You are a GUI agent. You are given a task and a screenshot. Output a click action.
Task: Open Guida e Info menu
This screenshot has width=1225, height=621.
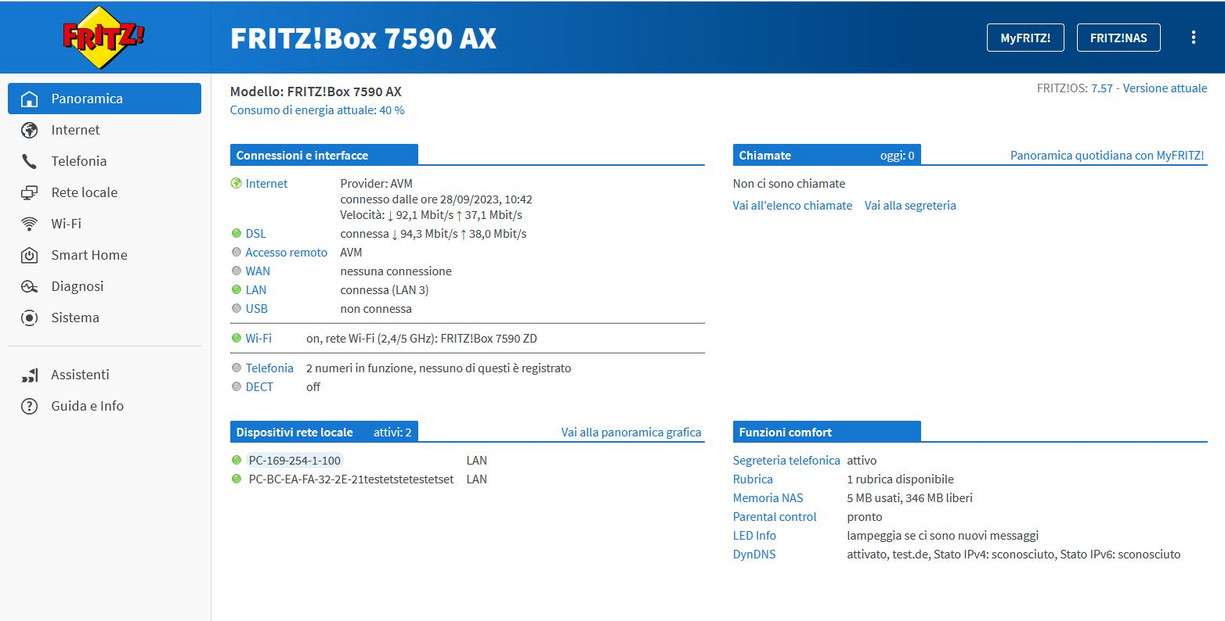click(x=104, y=406)
